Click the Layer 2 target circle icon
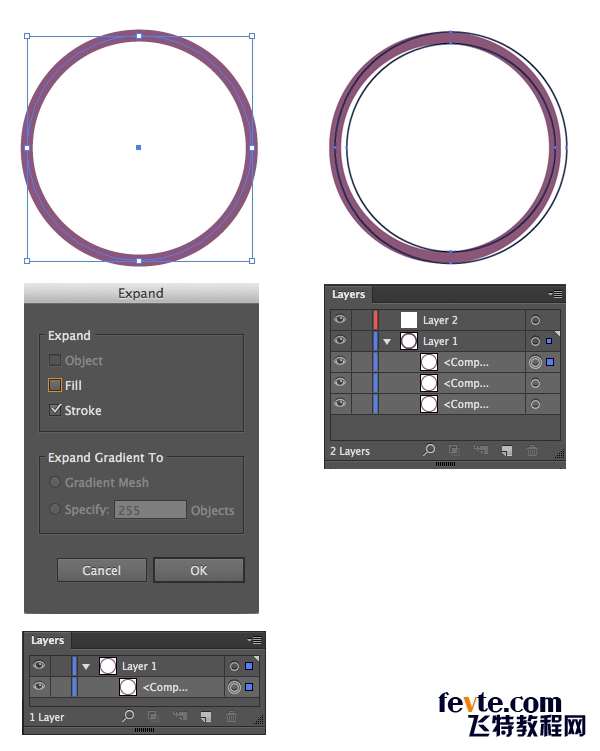The width and height of the screenshot is (600, 751). point(535,321)
